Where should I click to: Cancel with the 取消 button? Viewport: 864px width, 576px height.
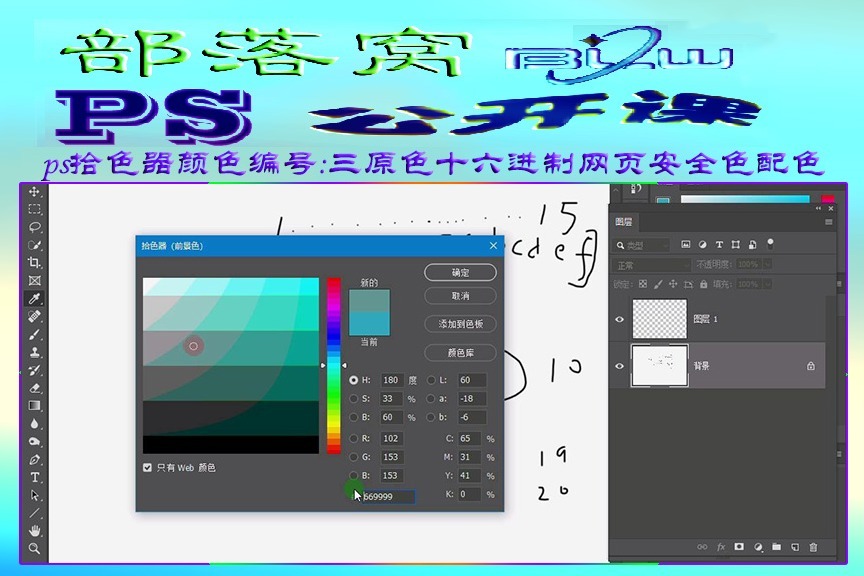tap(460, 296)
